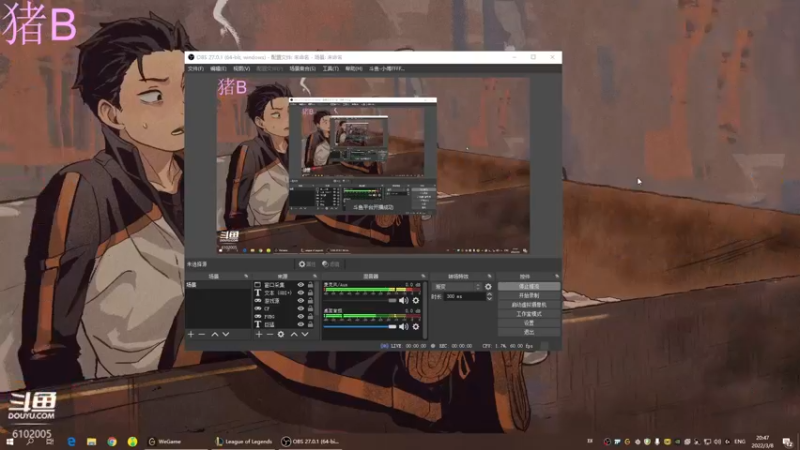Open the 属性 properties button above the docks
Viewport: 800px width, 450px height.
pos(307,264)
